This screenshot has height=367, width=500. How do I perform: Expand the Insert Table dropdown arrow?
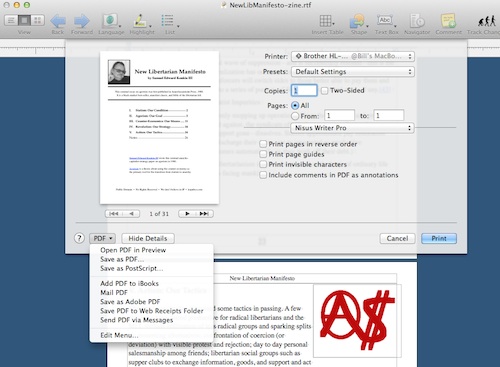pos(334,24)
